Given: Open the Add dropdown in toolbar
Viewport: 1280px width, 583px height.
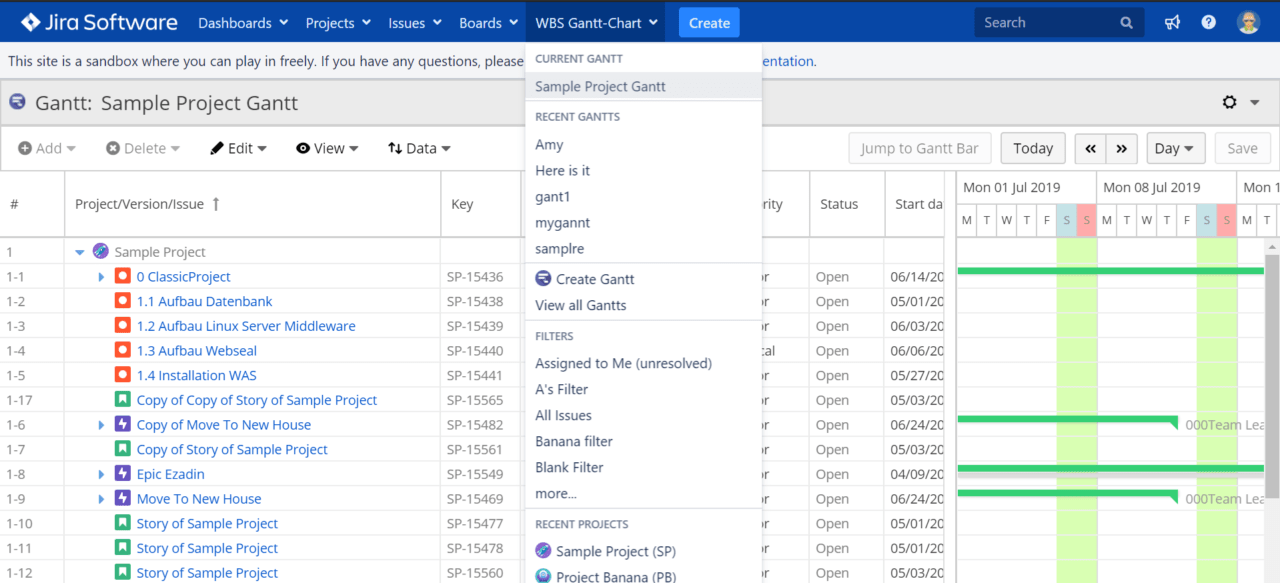Looking at the screenshot, I should click(47, 148).
